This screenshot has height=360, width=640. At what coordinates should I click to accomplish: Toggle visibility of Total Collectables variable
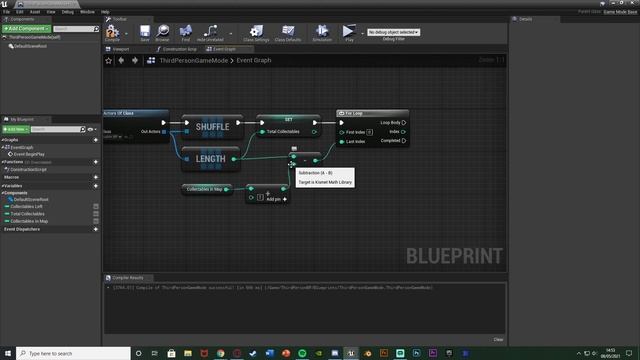96,214
